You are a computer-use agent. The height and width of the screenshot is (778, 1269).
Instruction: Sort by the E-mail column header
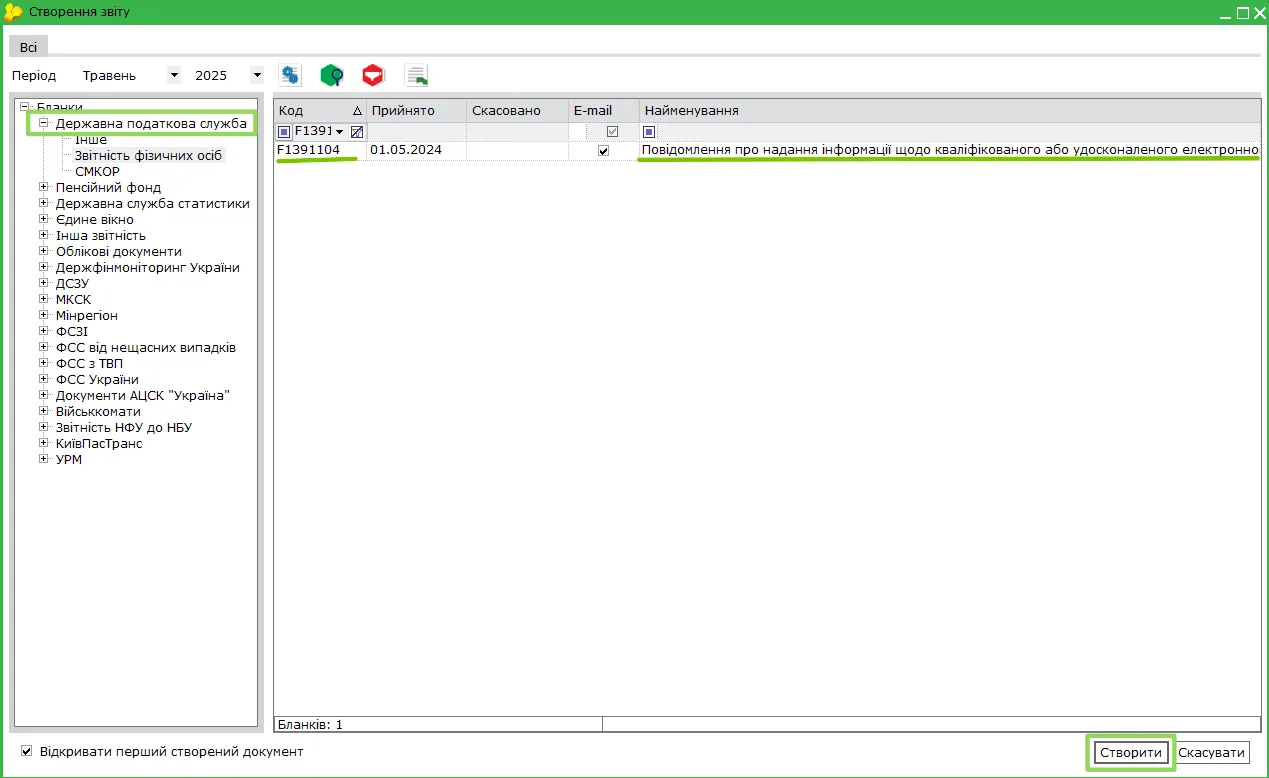(604, 110)
